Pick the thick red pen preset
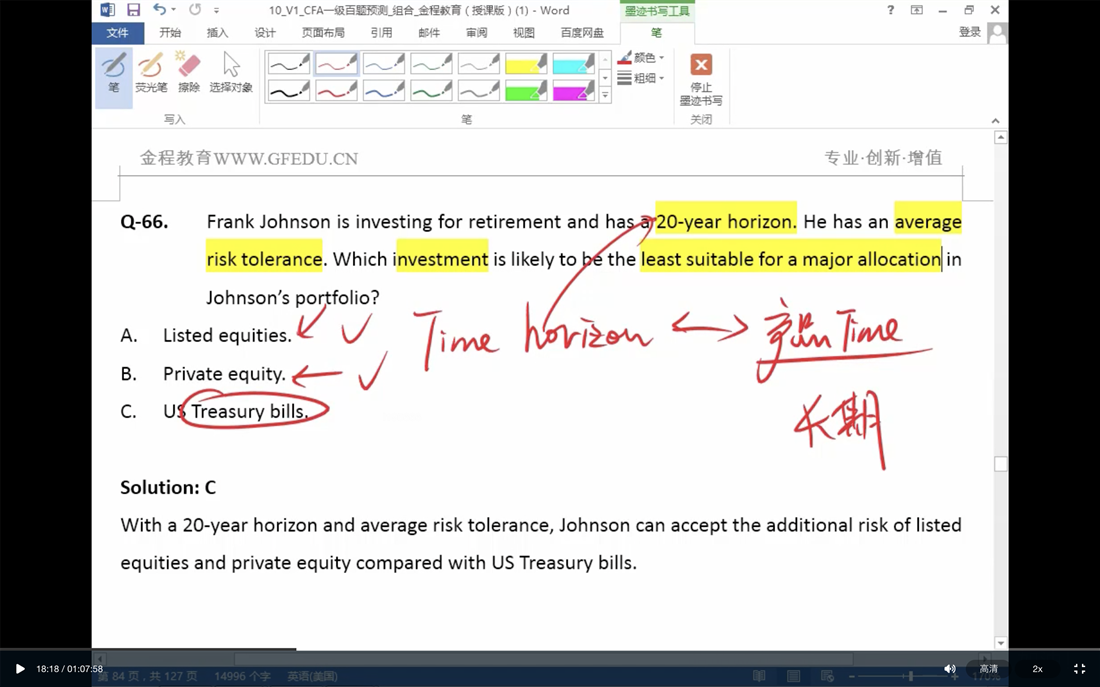Image resolution: width=1100 pixels, height=687 pixels. (336, 91)
